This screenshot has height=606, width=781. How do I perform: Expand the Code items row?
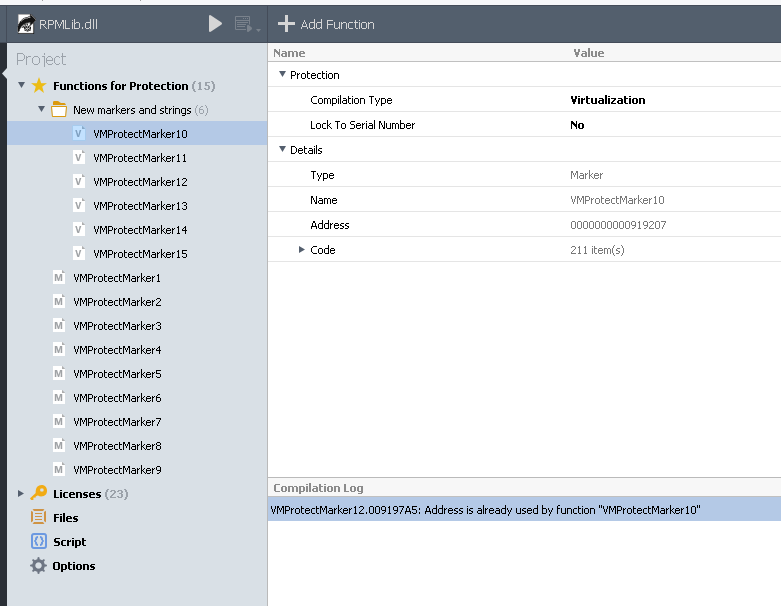click(x=301, y=249)
